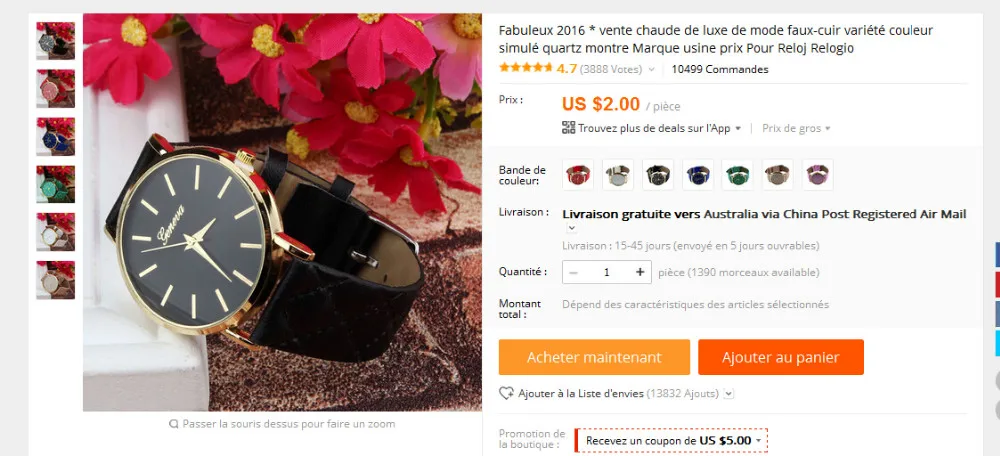
Task: Click the heart wishlist icon
Action: click(506, 393)
